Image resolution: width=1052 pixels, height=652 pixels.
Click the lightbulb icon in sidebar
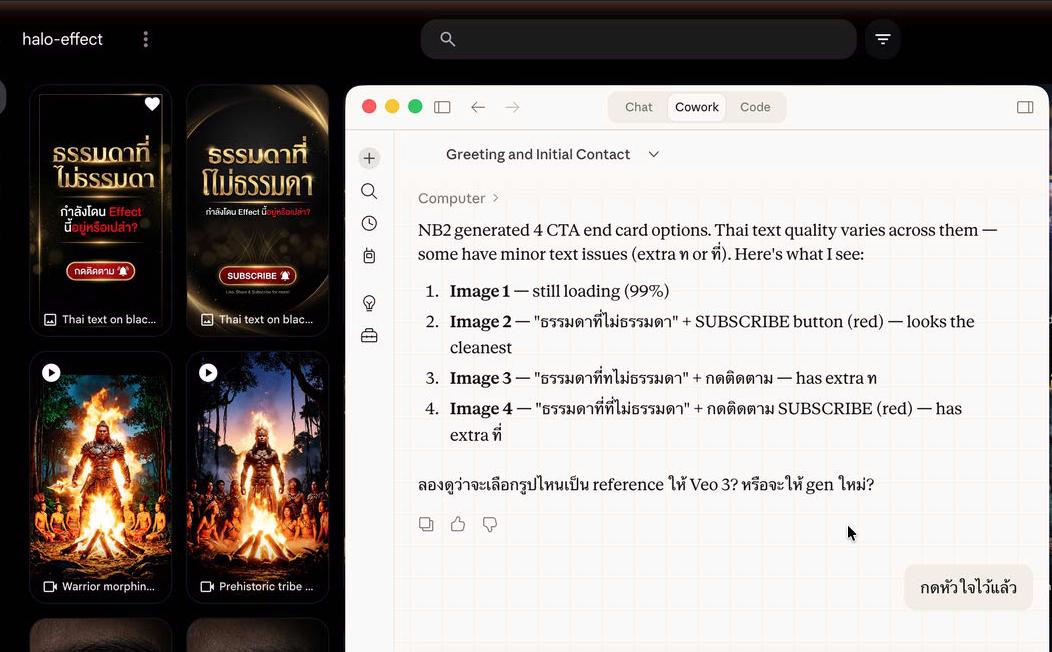369,303
